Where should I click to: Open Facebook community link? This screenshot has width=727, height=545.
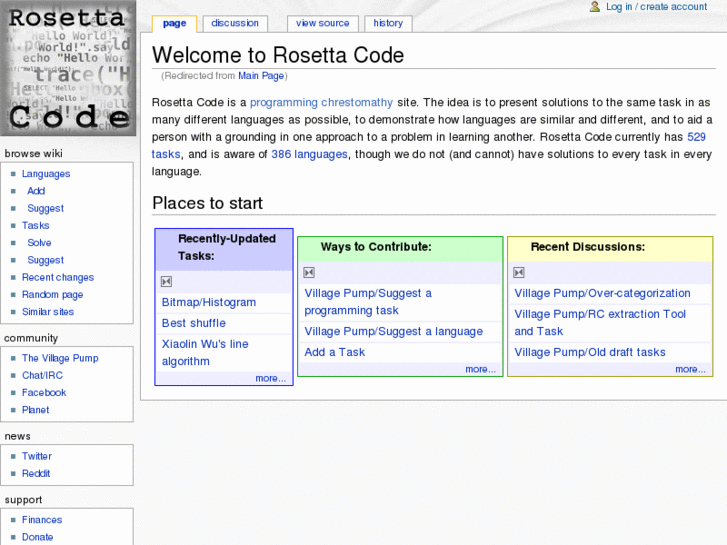coord(44,392)
